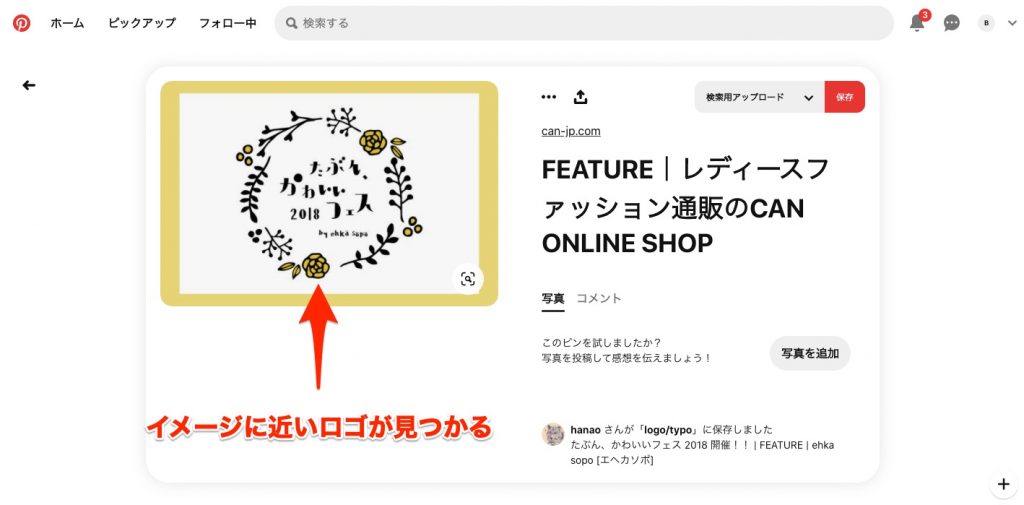
Task: Switch to the 写真 tab
Action: pos(553,299)
